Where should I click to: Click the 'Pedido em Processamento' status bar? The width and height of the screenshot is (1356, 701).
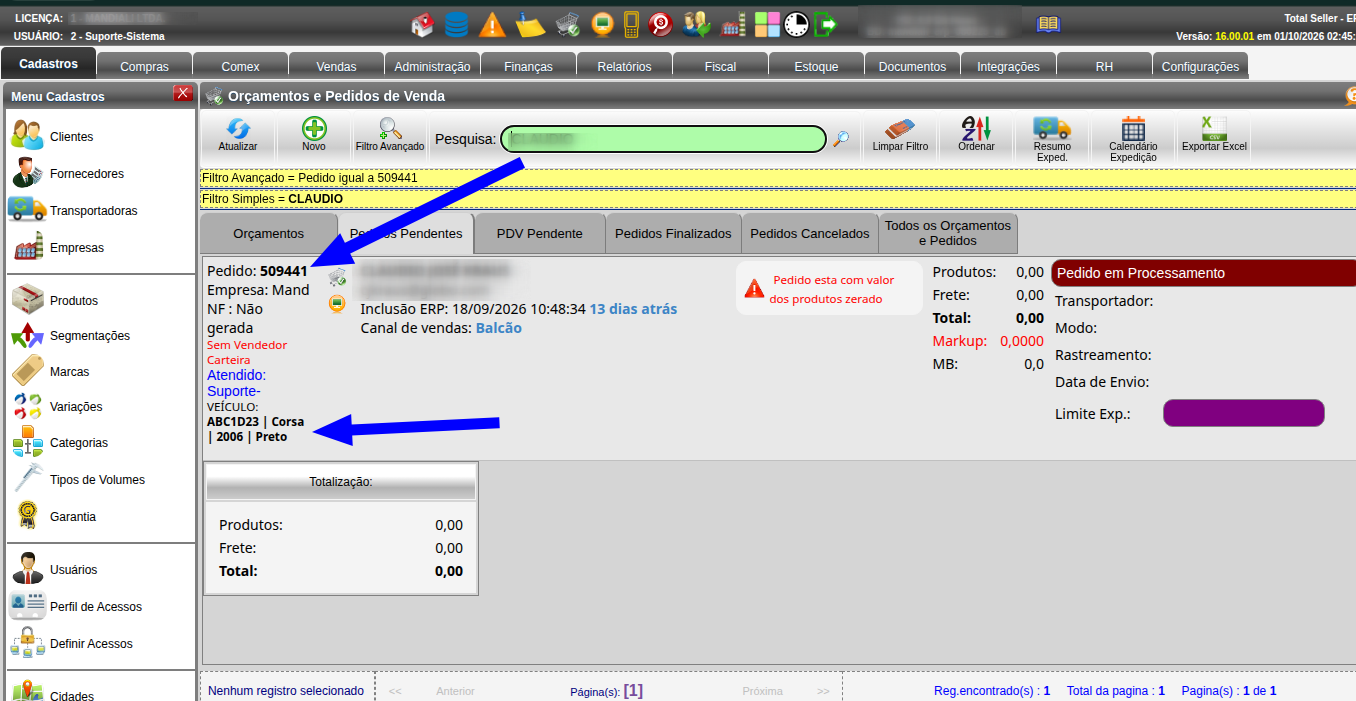click(1204, 273)
